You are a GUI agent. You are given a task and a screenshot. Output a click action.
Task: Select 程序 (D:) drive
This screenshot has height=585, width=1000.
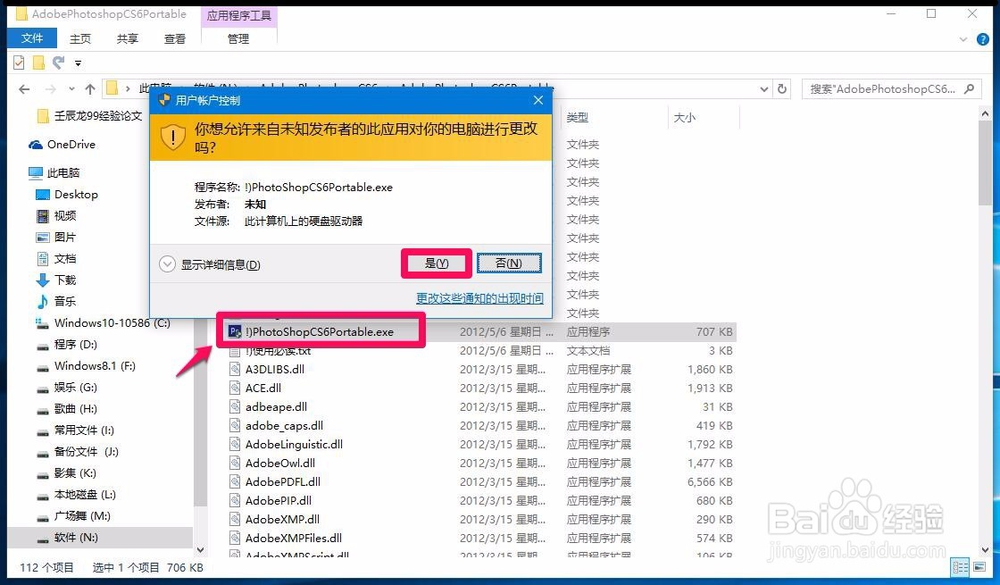pos(66,344)
